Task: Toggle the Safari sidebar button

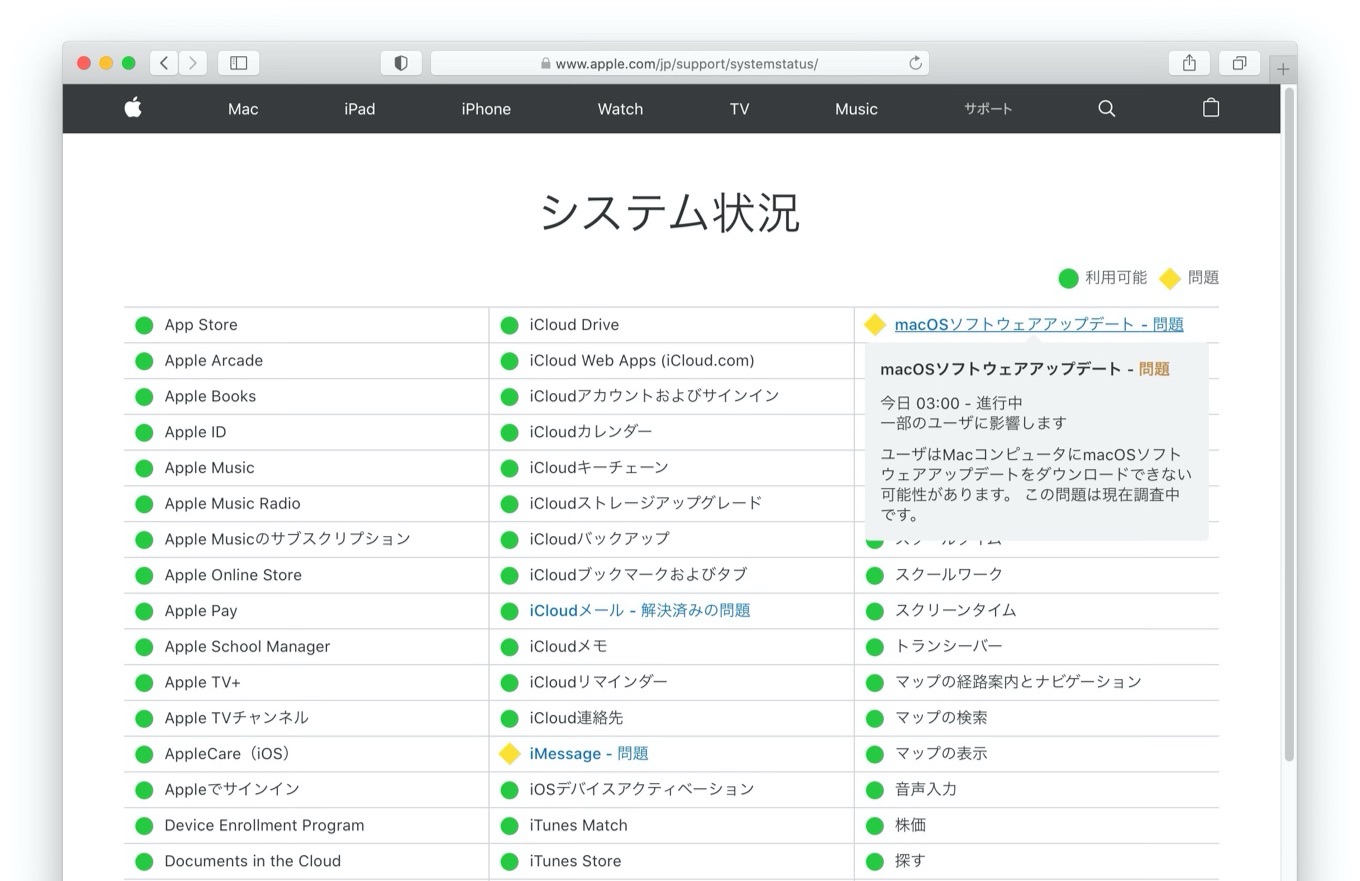Action: (239, 63)
